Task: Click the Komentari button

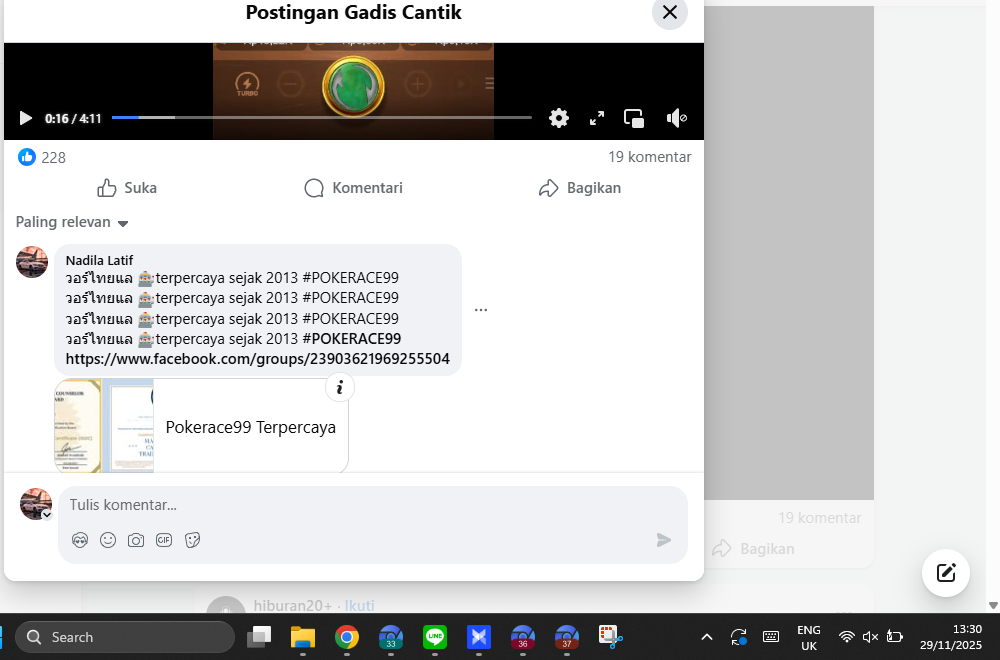Action: coord(353,188)
